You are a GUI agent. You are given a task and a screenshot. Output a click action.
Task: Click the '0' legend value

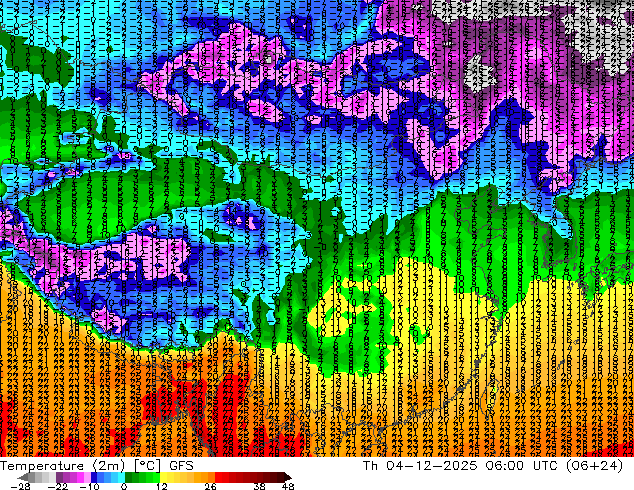click(x=124, y=486)
